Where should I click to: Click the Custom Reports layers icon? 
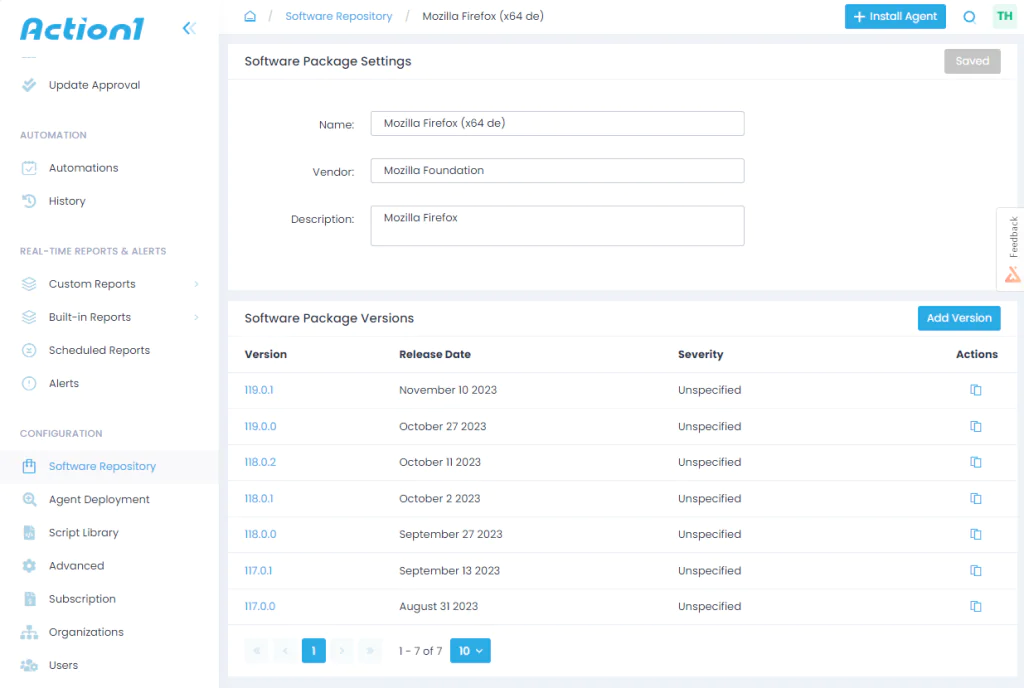coord(29,284)
